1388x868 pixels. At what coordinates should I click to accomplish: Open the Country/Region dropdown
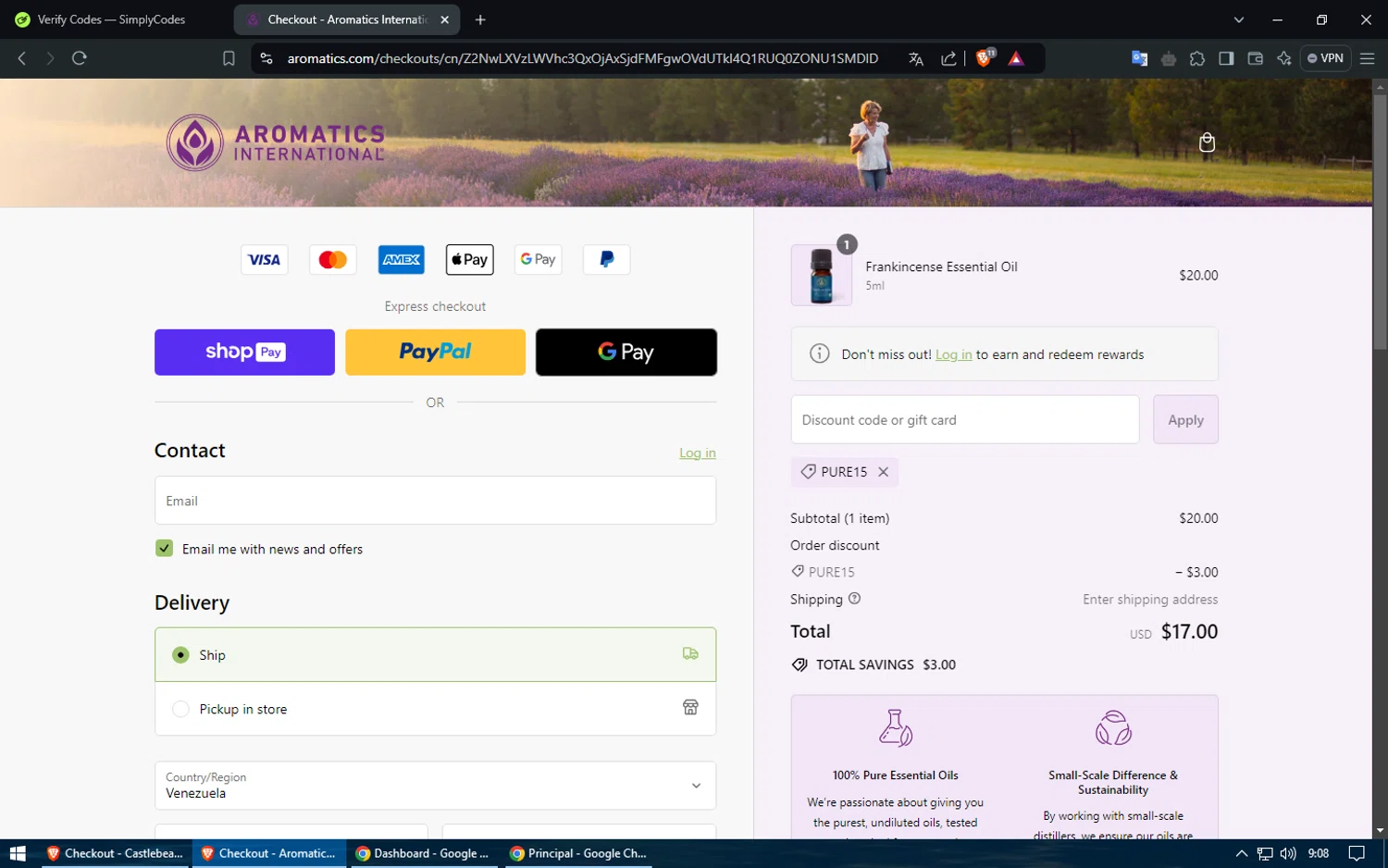point(435,786)
